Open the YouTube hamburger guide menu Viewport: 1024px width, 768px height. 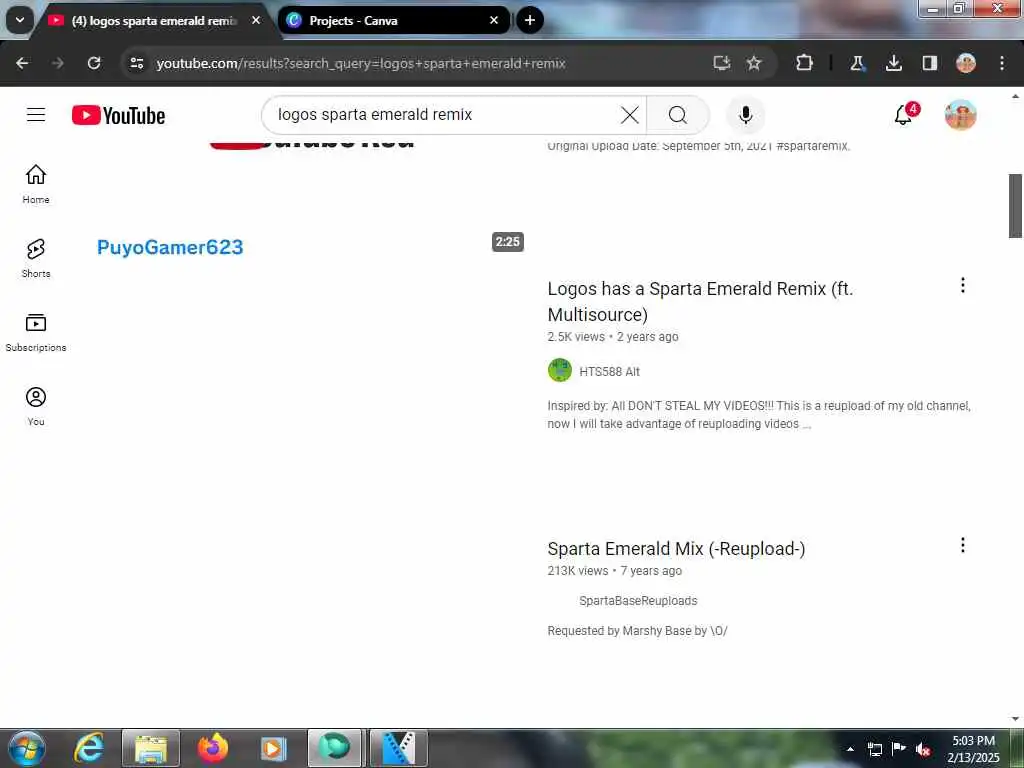[x=36, y=115]
